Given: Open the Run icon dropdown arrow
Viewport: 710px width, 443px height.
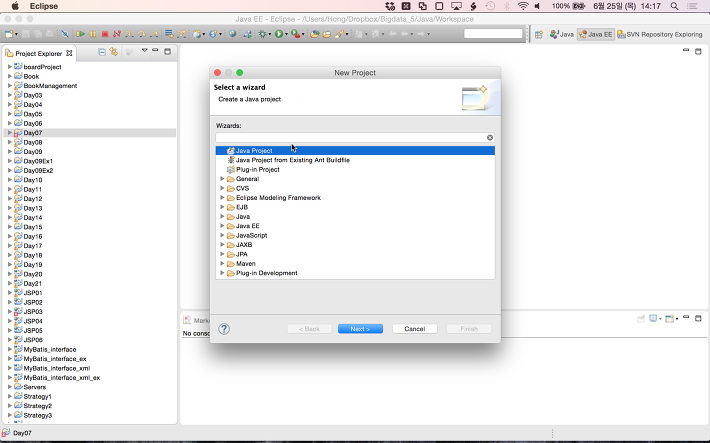Looking at the screenshot, I should coord(286,34).
